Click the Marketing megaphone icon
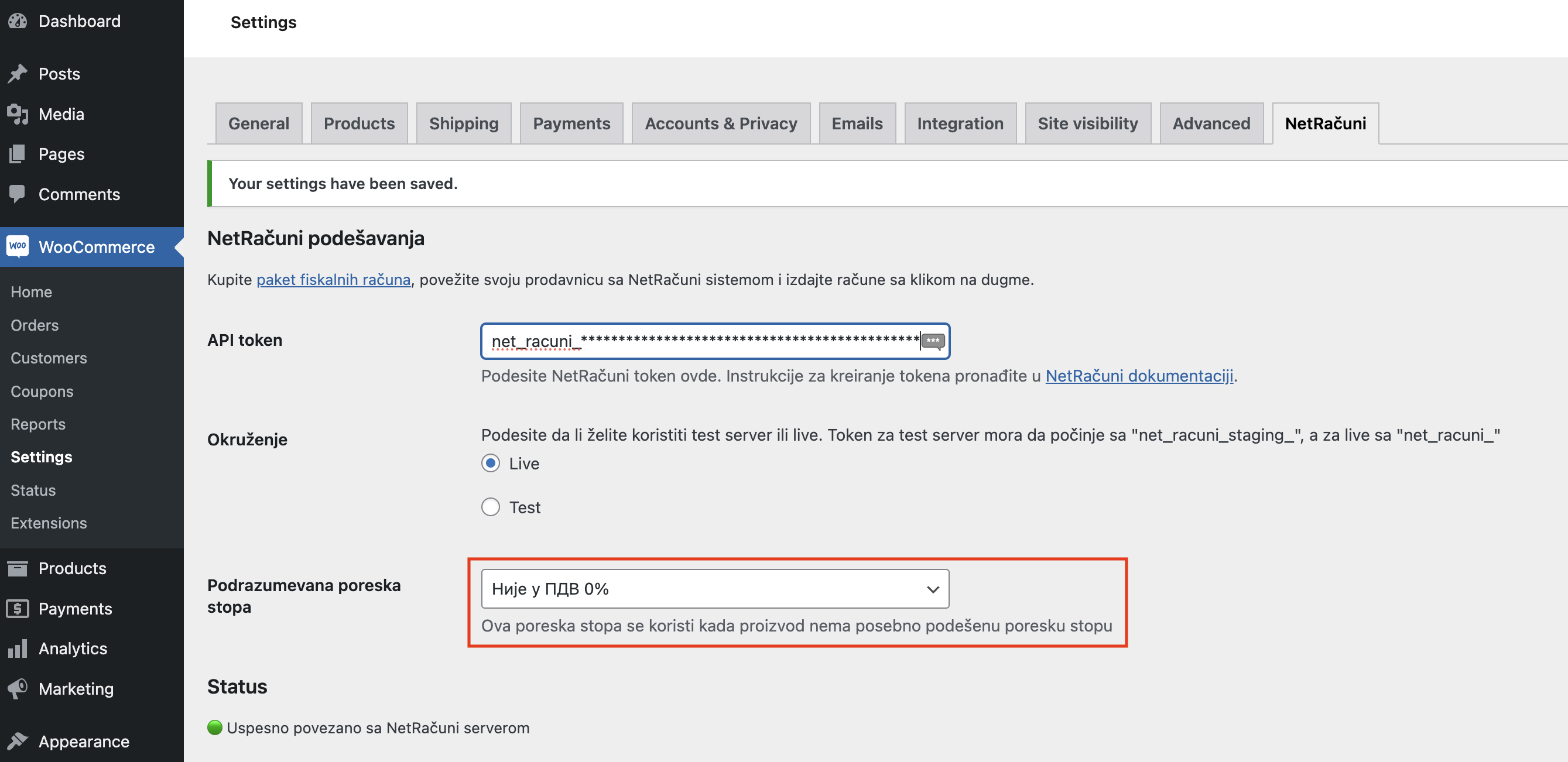 18,688
